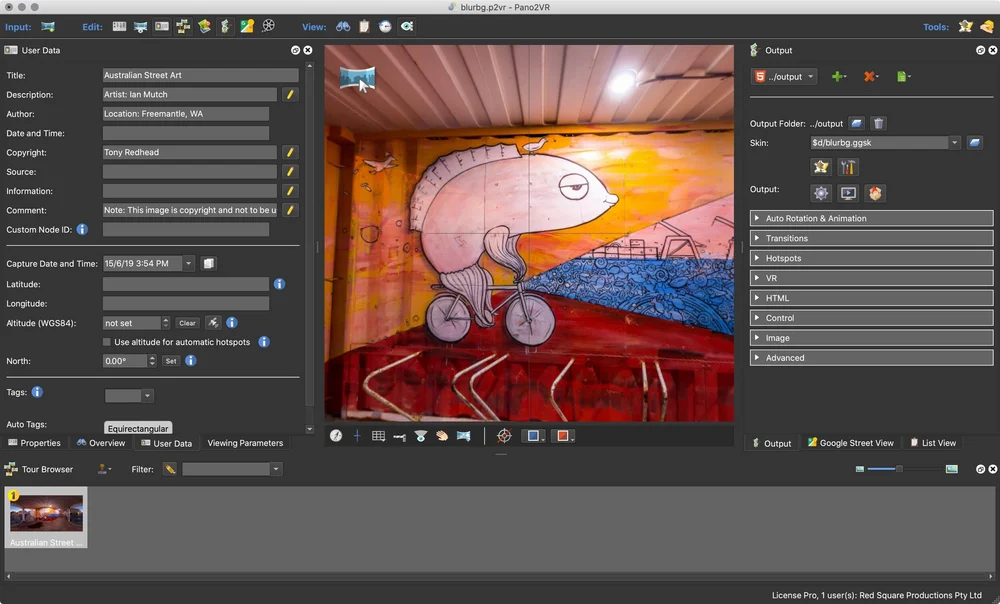Screen dimensions: 1000x604
Task: Enable Use altitude for automatic hotspots checkbox
Action: click(107, 343)
